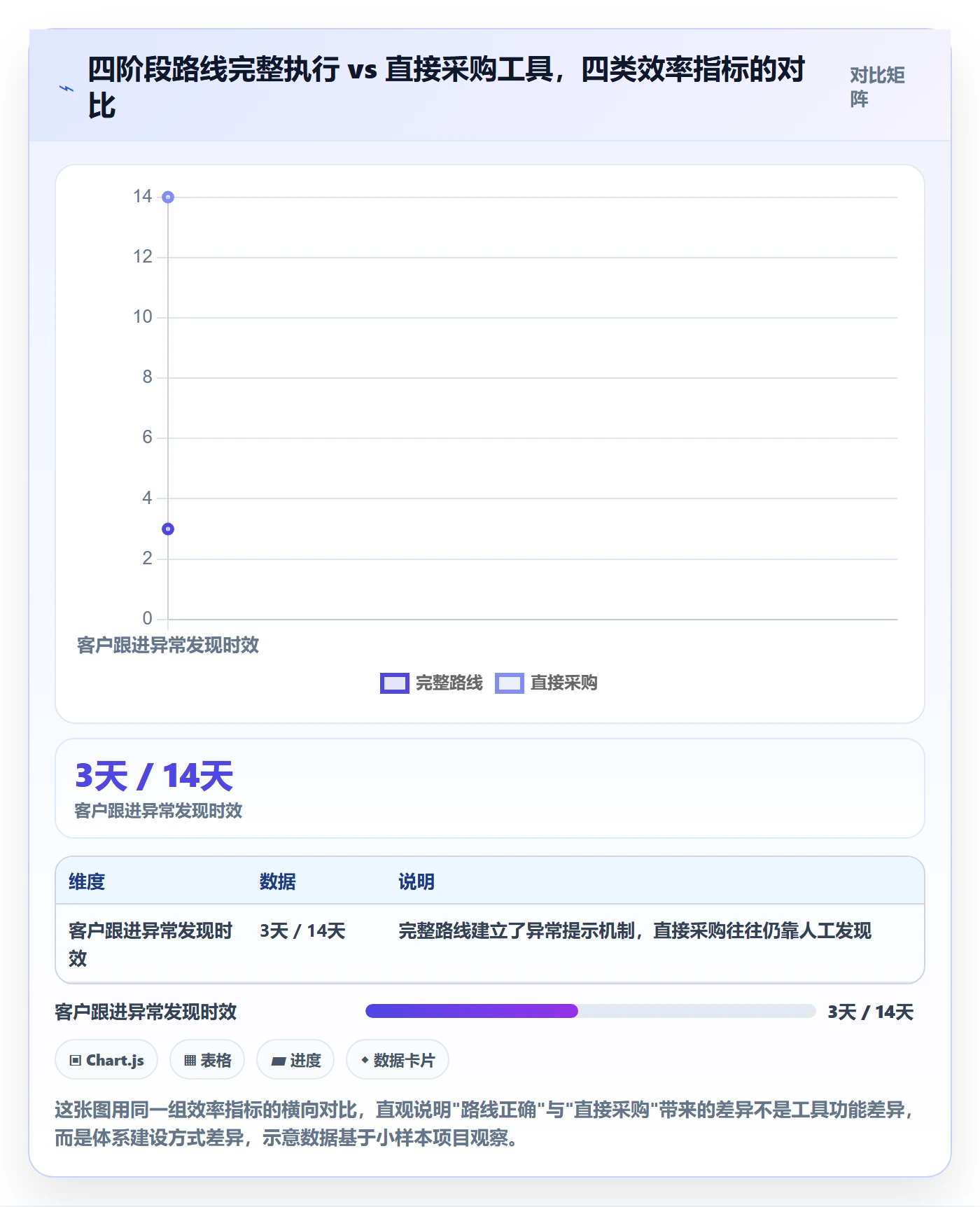Image resolution: width=980 pixels, height=1207 pixels.
Task: Toggle the 直接采购 legend swatch
Action: pos(510,683)
